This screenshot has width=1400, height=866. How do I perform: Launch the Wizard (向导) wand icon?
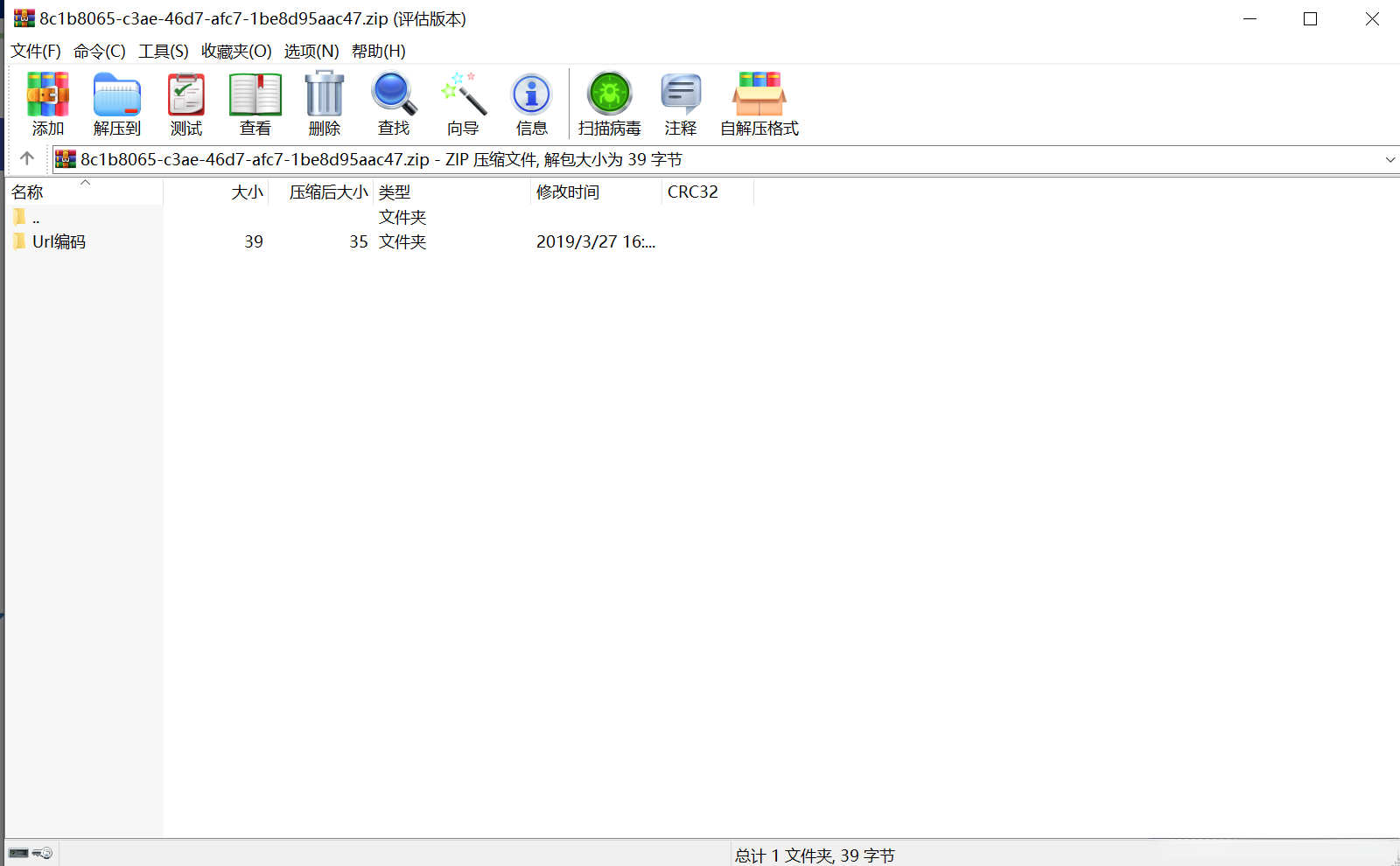463,103
